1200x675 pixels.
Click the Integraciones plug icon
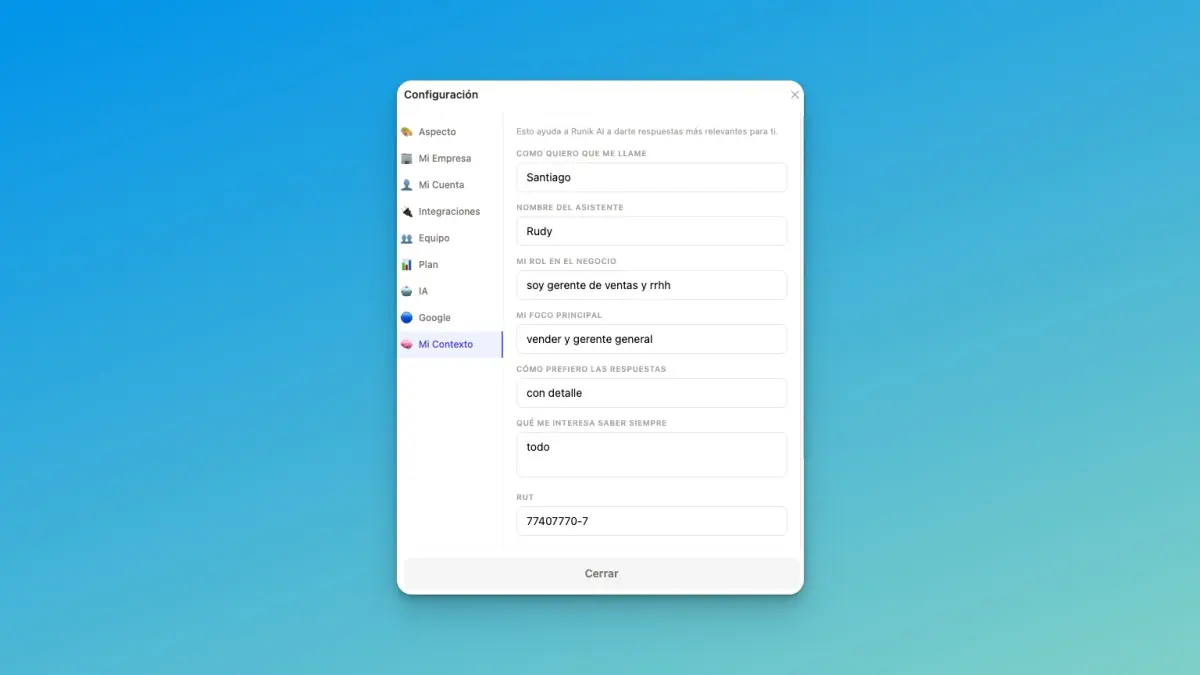point(407,212)
